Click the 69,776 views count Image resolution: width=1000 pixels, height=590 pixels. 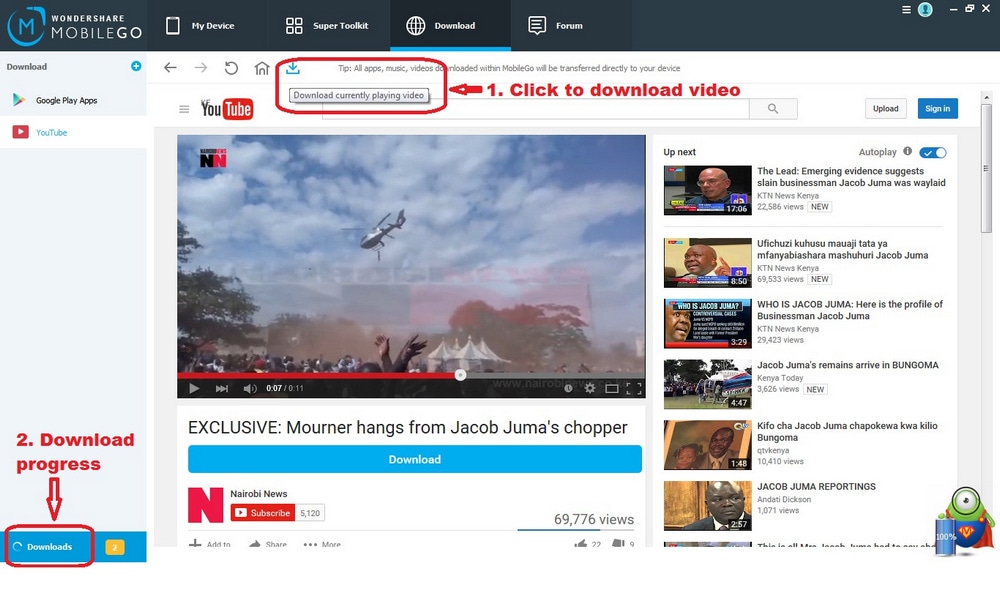click(x=594, y=519)
